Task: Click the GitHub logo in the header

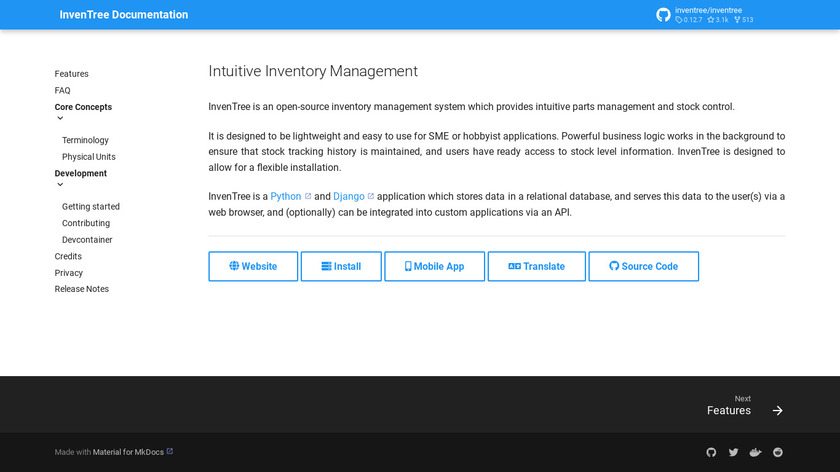Action: point(663,15)
